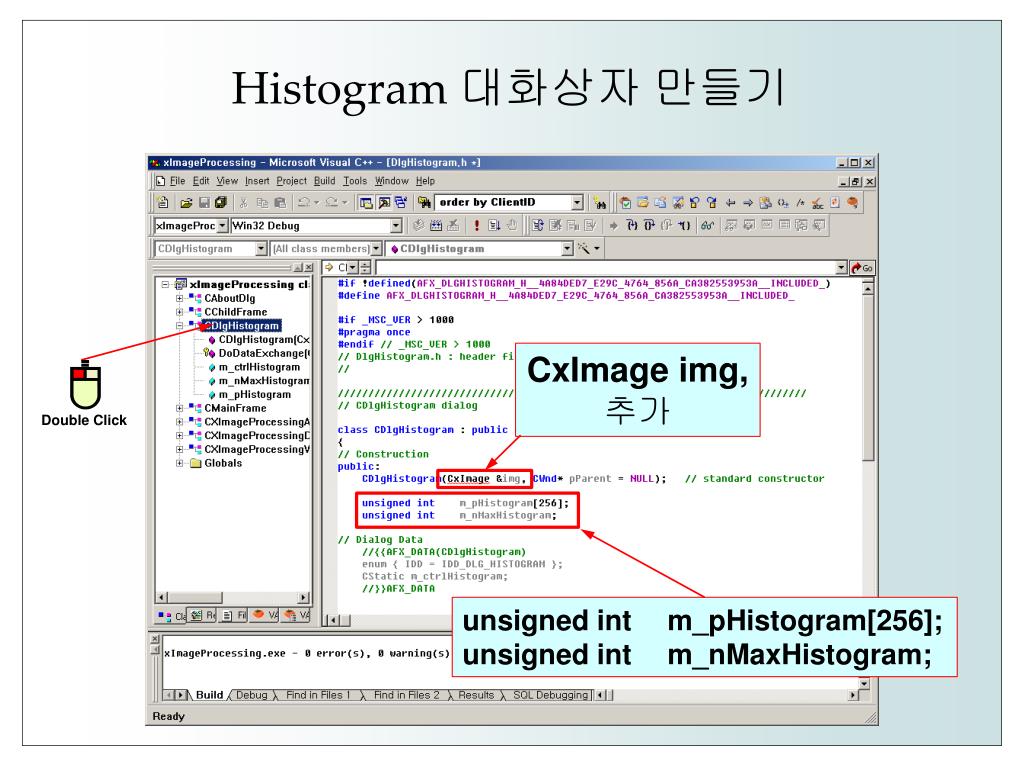The width and height of the screenshot is (1024, 768).
Task: Open the All class members filter dropdown
Action: pos(376,249)
